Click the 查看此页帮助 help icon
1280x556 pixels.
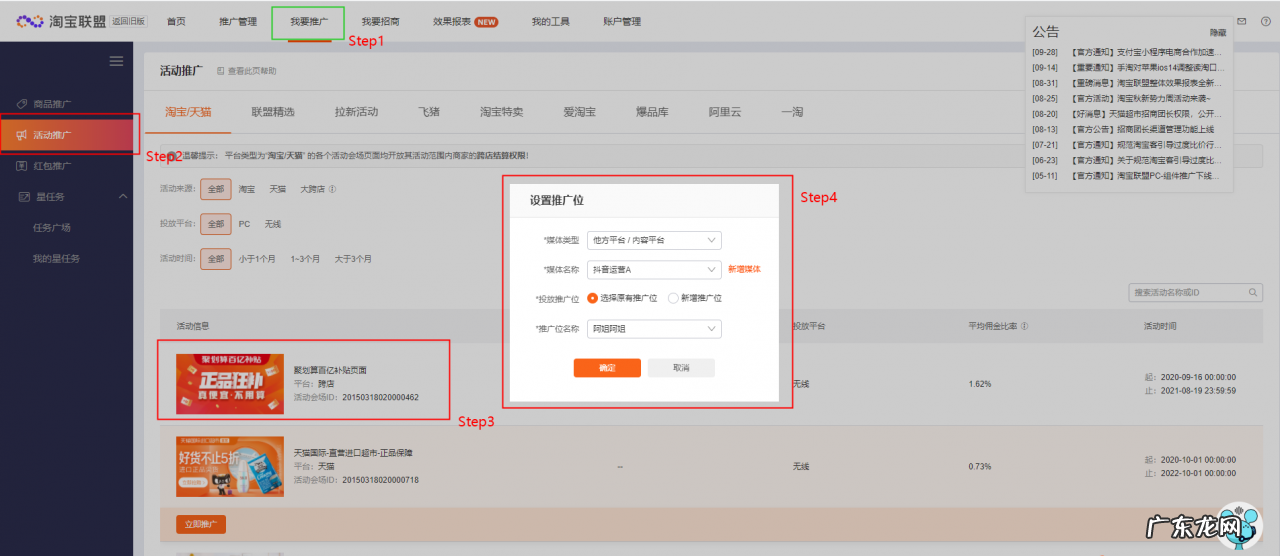221,71
